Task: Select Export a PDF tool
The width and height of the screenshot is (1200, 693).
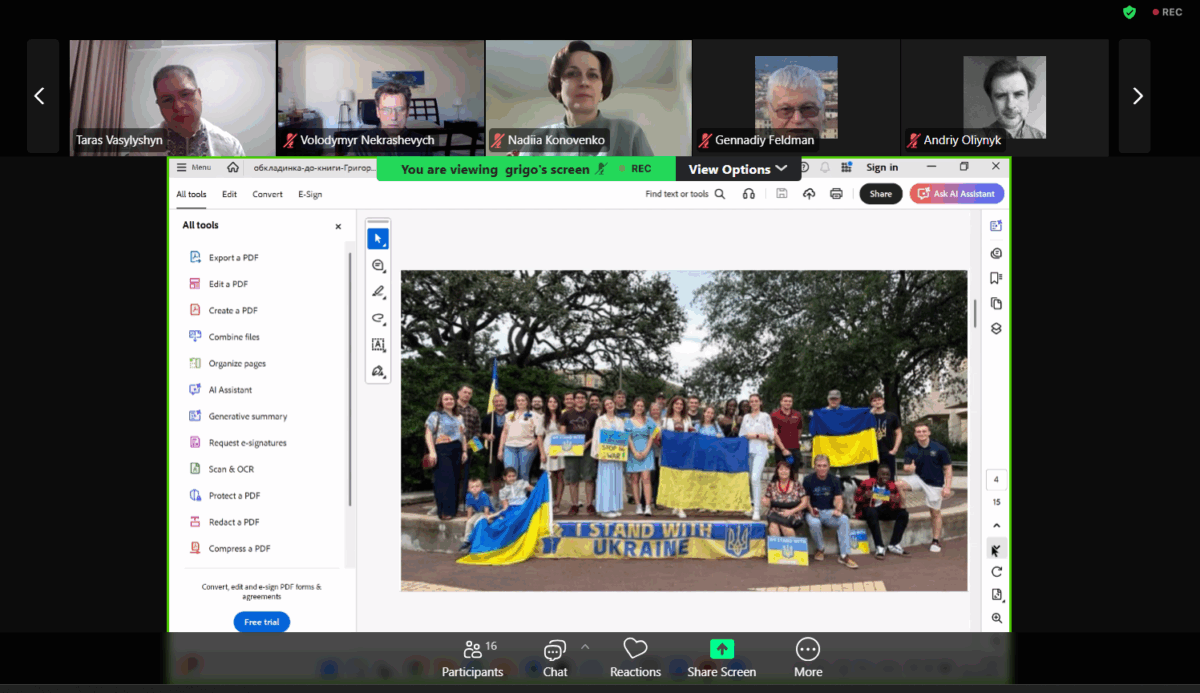Action: (x=233, y=258)
